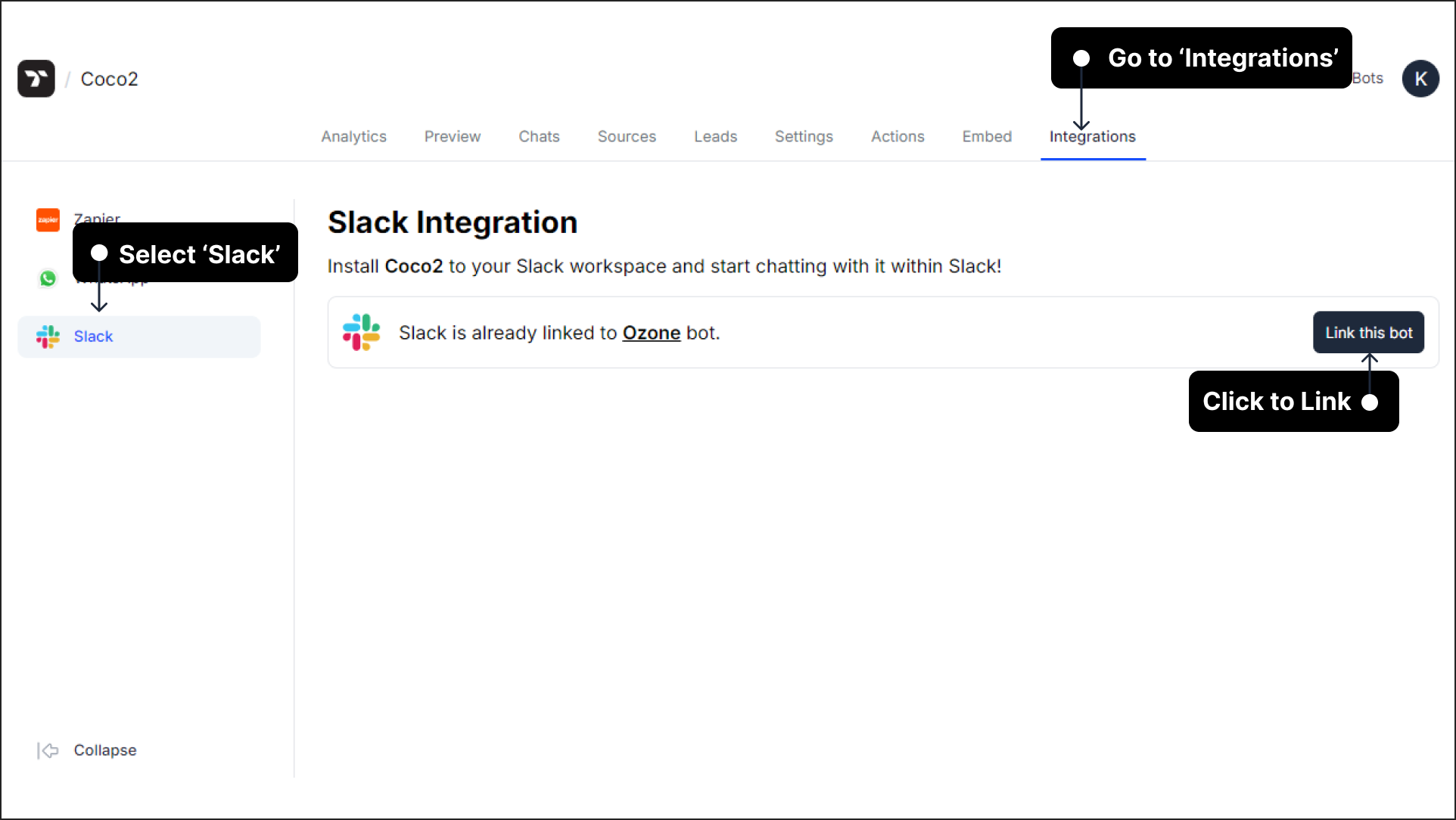Open the Sources tab
The image size is (1456, 820).
click(x=627, y=136)
